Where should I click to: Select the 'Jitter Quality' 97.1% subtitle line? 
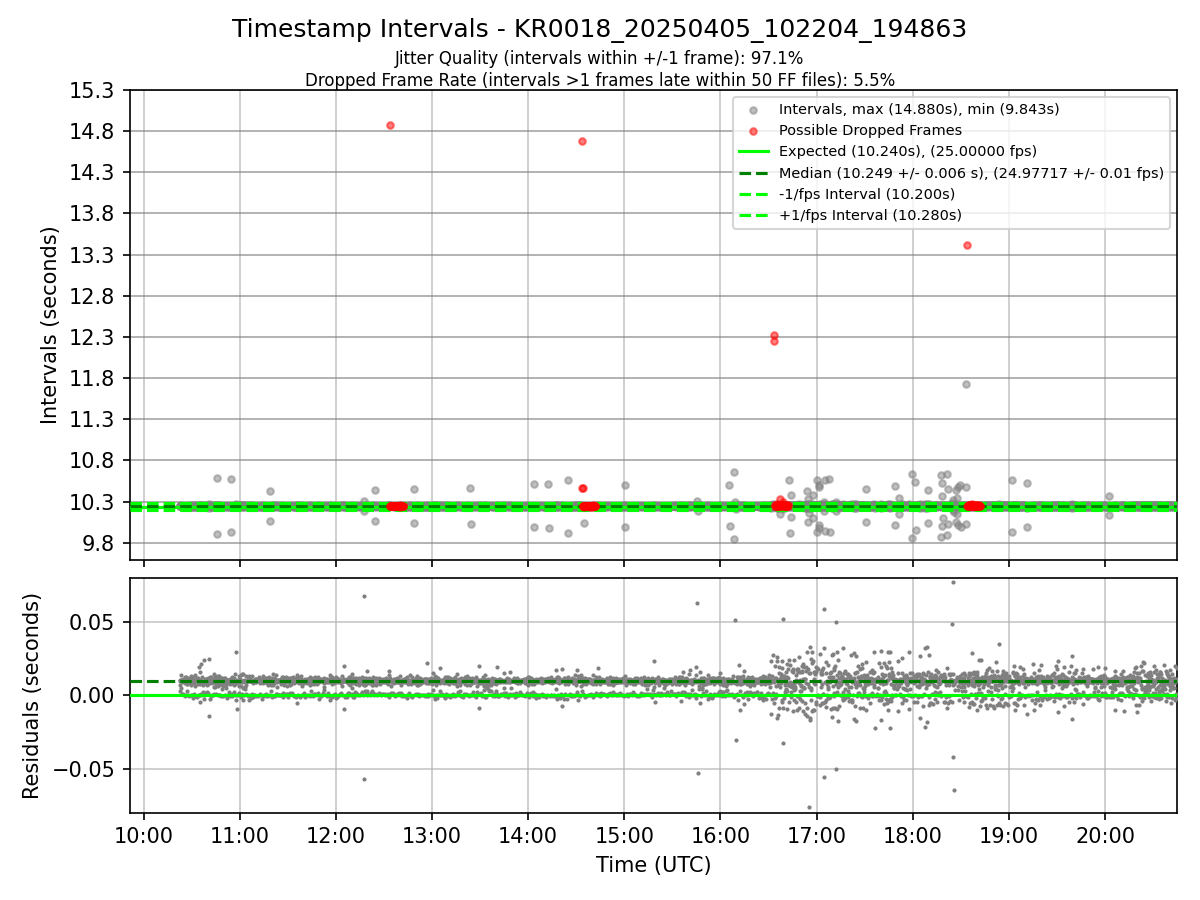(x=599, y=58)
